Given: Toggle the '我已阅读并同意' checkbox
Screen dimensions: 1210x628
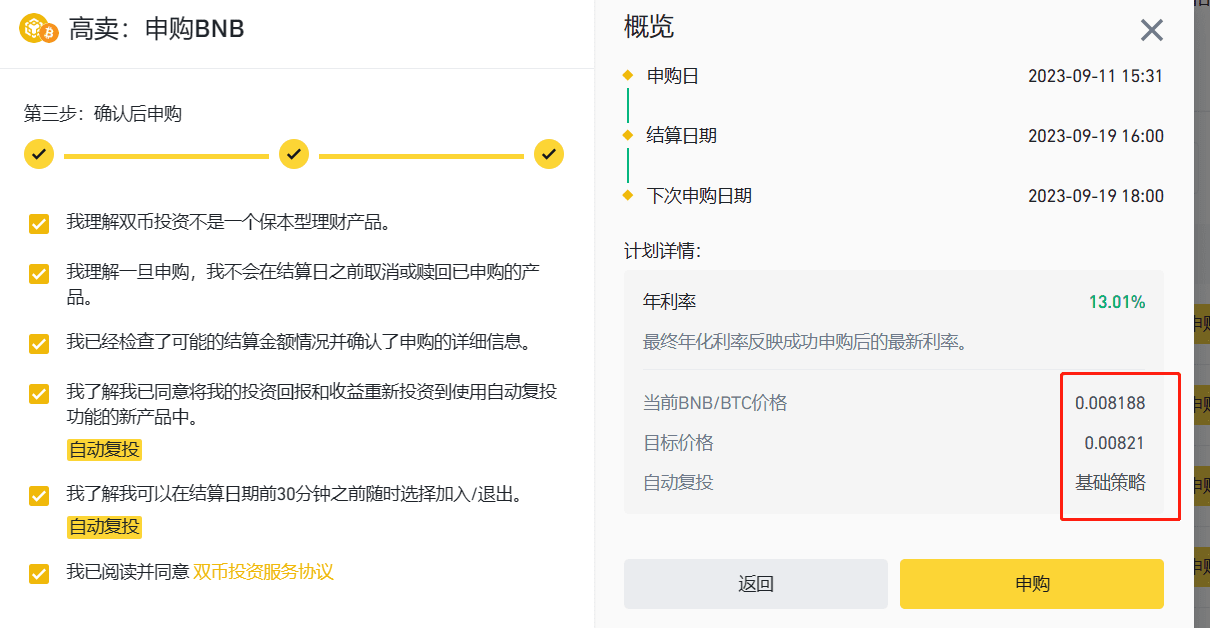Looking at the screenshot, I should pyautogui.click(x=39, y=573).
